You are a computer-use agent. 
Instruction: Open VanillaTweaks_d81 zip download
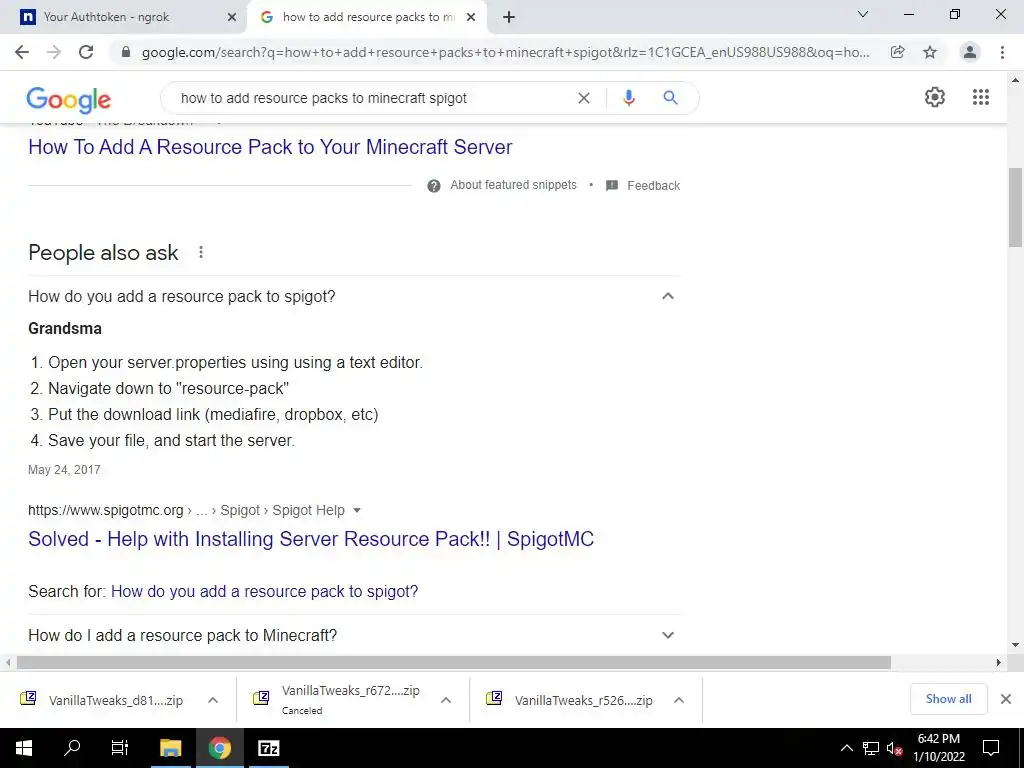116,700
